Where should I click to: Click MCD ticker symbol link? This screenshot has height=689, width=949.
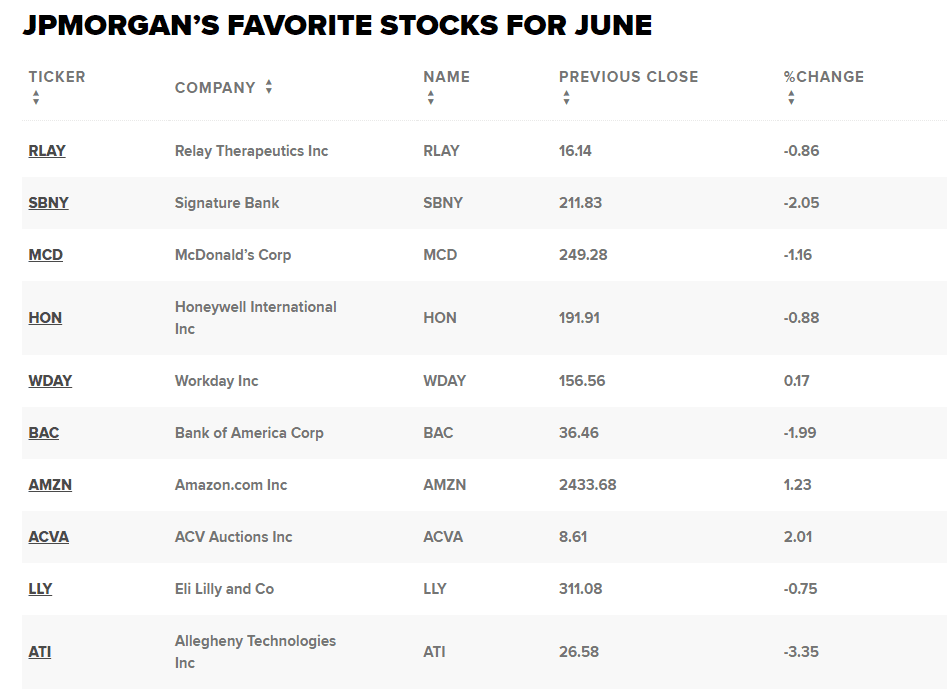tap(46, 255)
